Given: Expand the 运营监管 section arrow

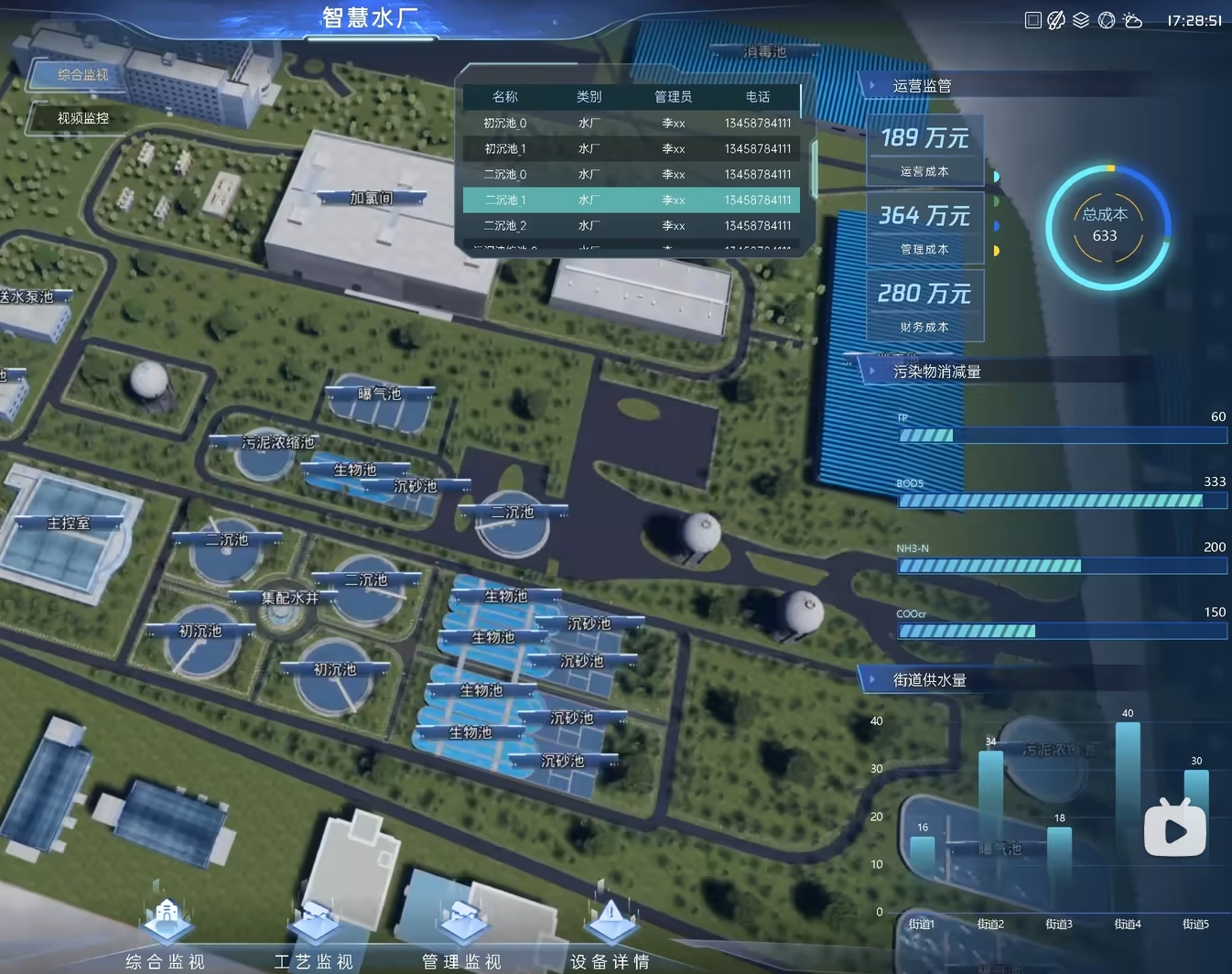Looking at the screenshot, I should [872, 86].
